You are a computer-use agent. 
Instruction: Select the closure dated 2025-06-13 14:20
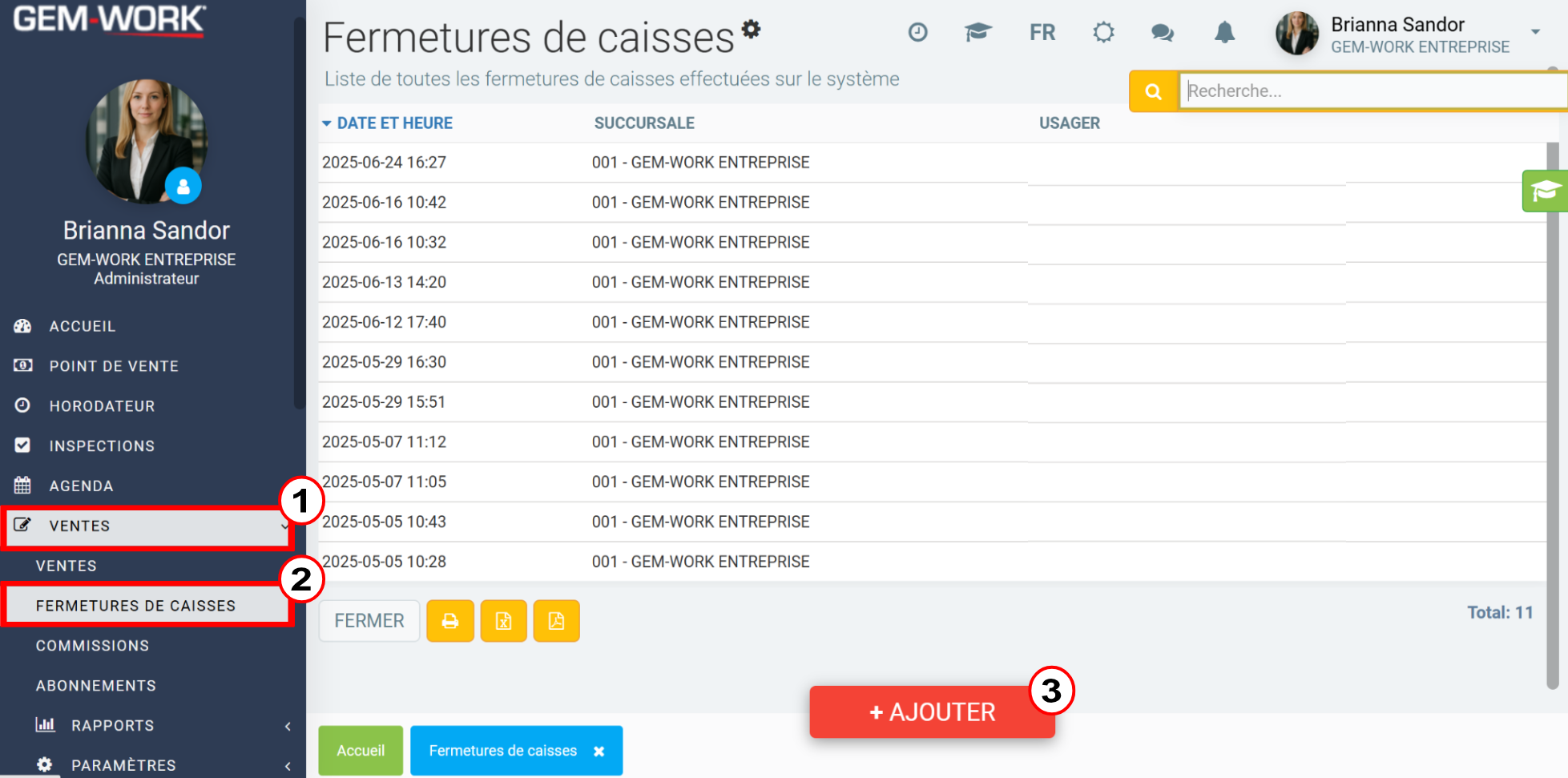click(932, 283)
